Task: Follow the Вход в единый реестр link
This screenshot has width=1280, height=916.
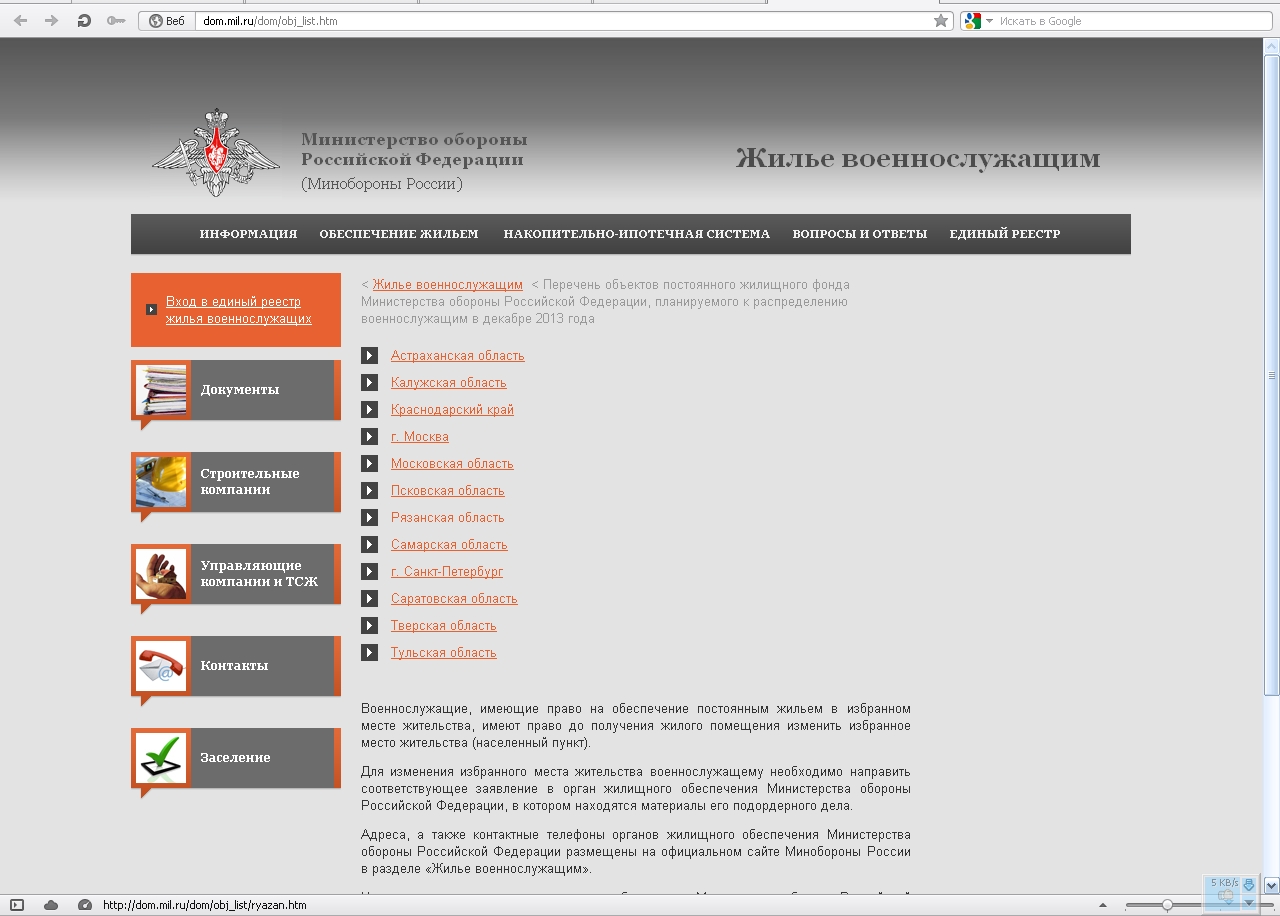Action: pos(238,310)
